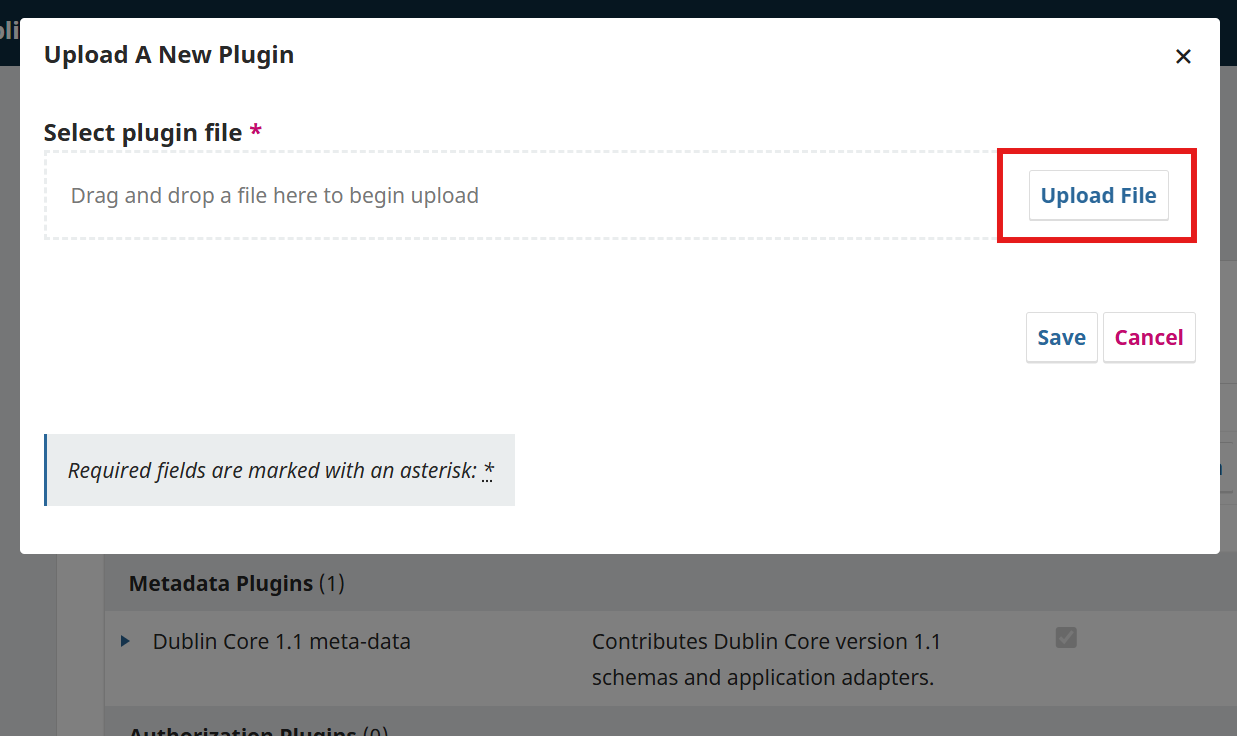Image resolution: width=1237 pixels, height=736 pixels.
Task: Expand the Dublin Core 1.1 meta-data row
Action: [x=126, y=642]
